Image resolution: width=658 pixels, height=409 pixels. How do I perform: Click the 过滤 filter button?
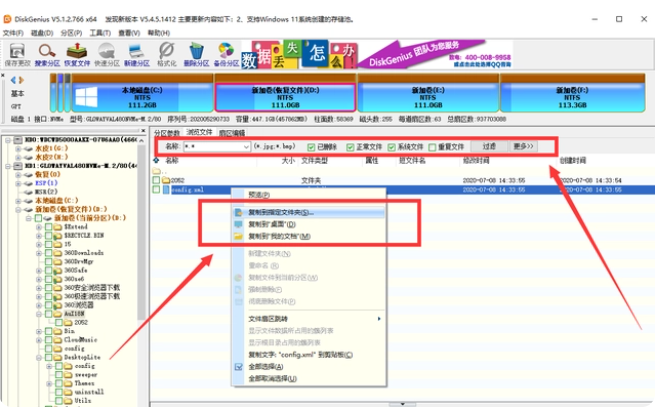pos(489,146)
